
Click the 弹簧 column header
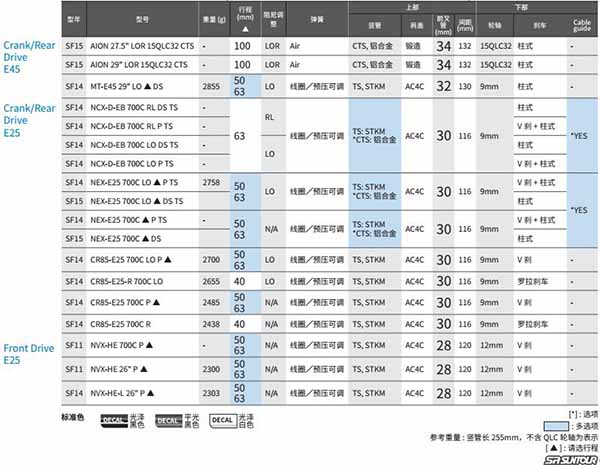tap(317, 19)
